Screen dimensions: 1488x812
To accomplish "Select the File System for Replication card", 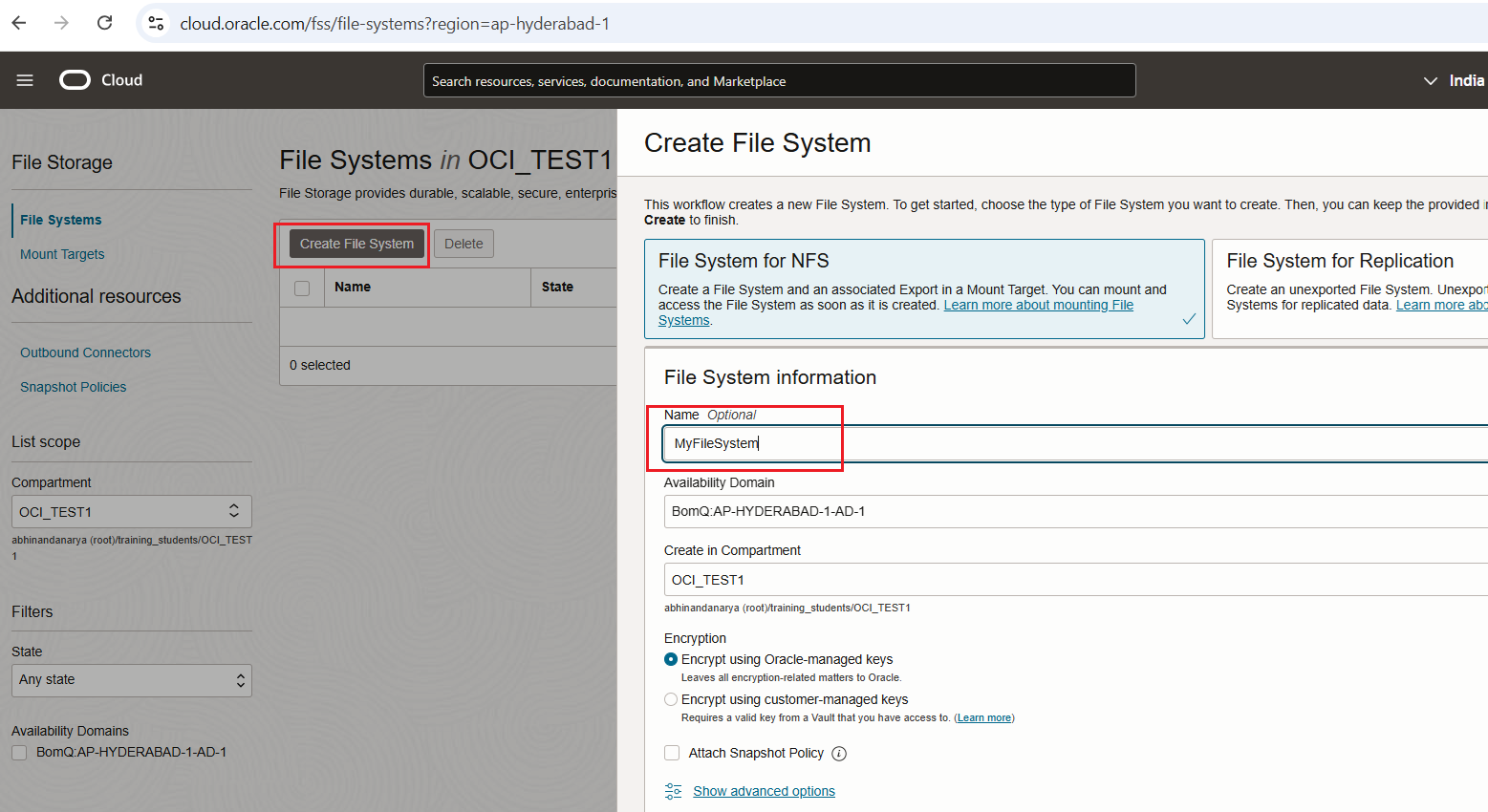I will click(1349, 288).
